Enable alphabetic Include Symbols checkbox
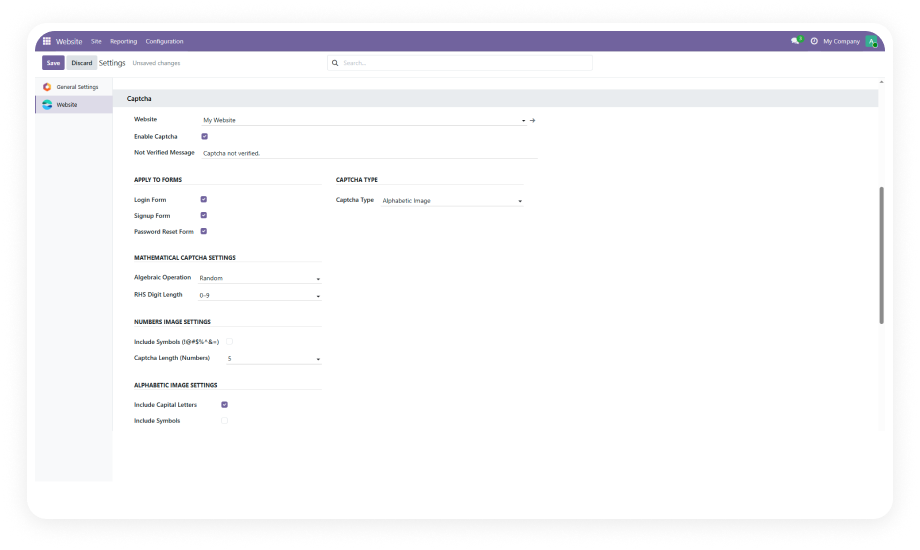Image resolution: width=920 pixels, height=550 pixels. [x=224, y=420]
